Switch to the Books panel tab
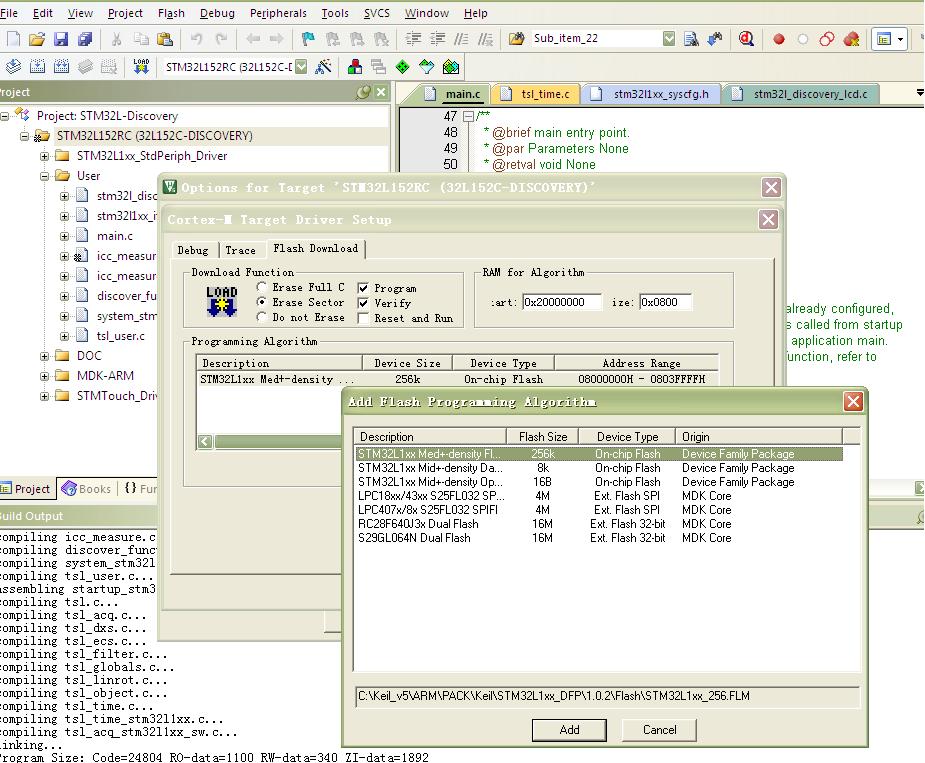 click(x=87, y=489)
